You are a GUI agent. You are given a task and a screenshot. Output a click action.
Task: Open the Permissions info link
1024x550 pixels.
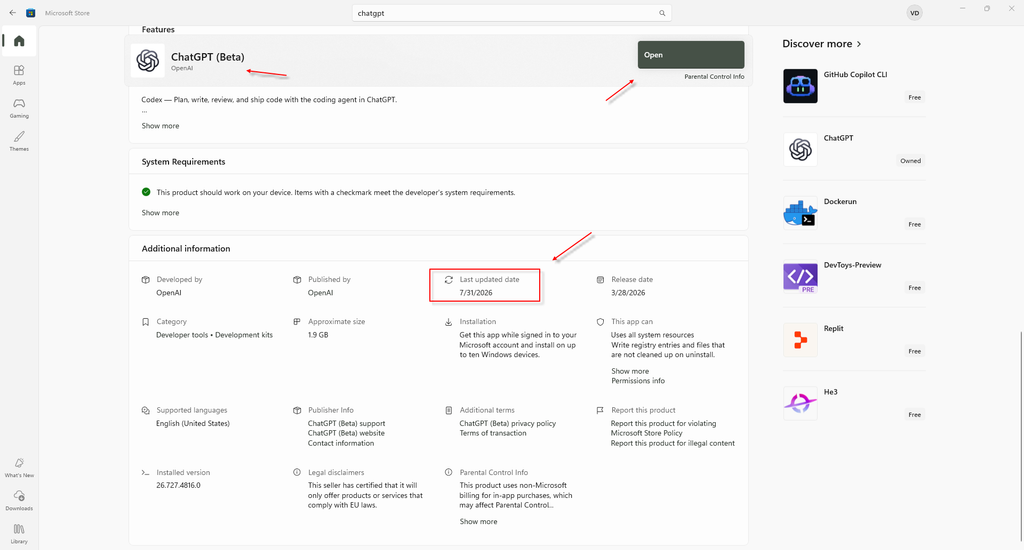coord(637,381)
